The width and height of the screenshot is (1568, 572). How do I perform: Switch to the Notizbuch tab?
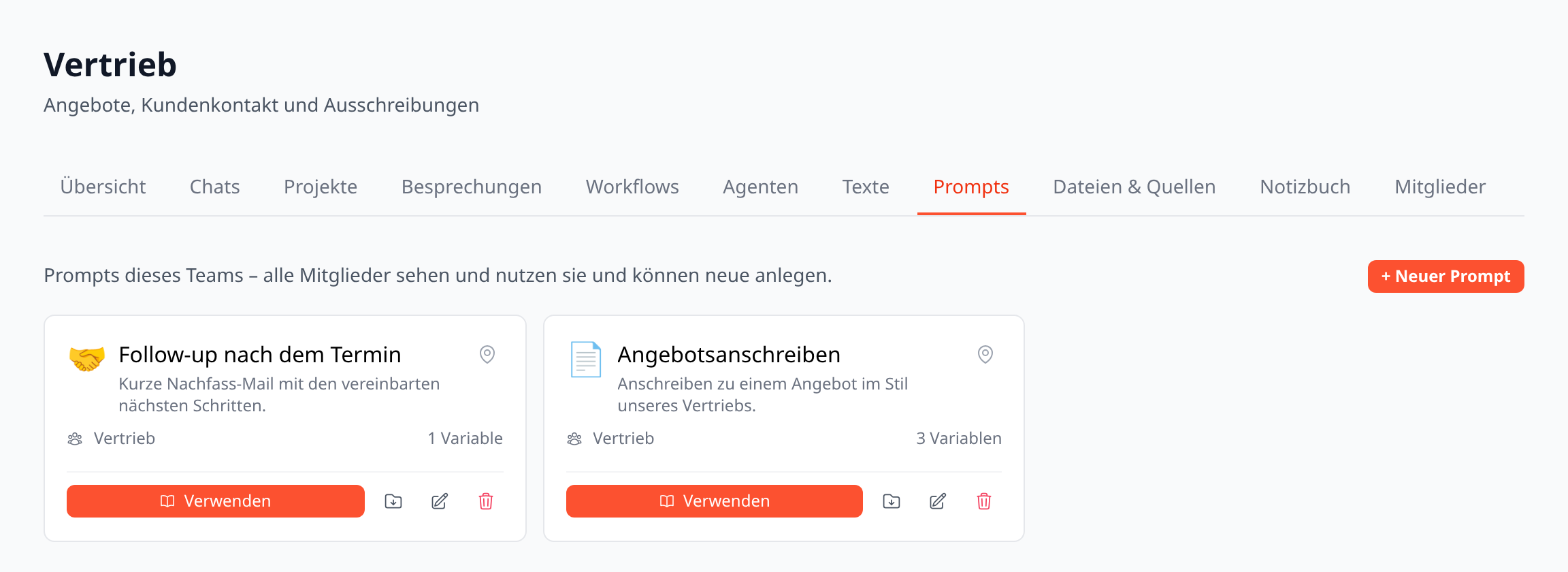pyautogui.click(x=1305, y=187)
